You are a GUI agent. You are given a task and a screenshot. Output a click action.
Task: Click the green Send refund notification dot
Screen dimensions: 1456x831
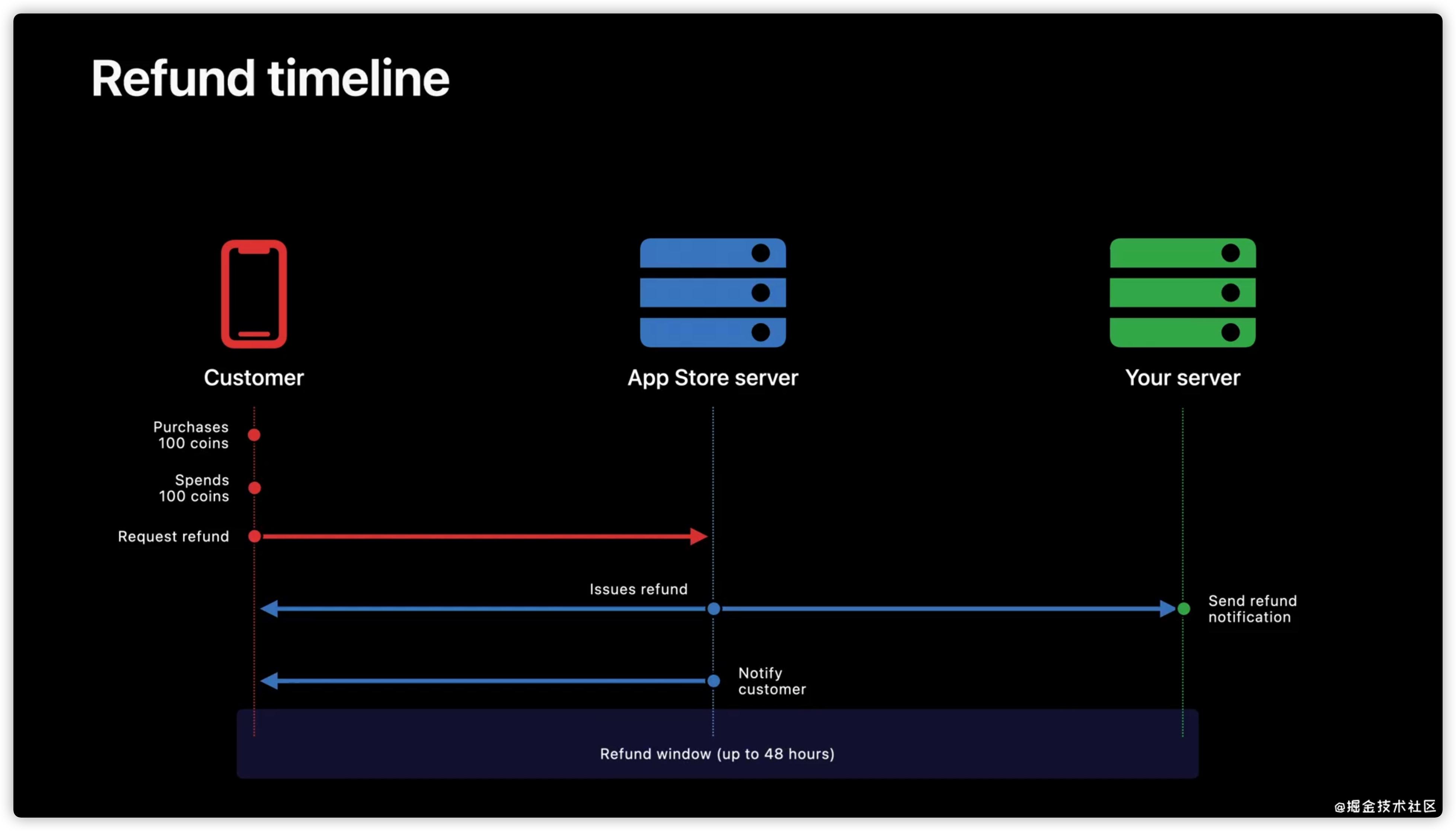click(1184, 608)
